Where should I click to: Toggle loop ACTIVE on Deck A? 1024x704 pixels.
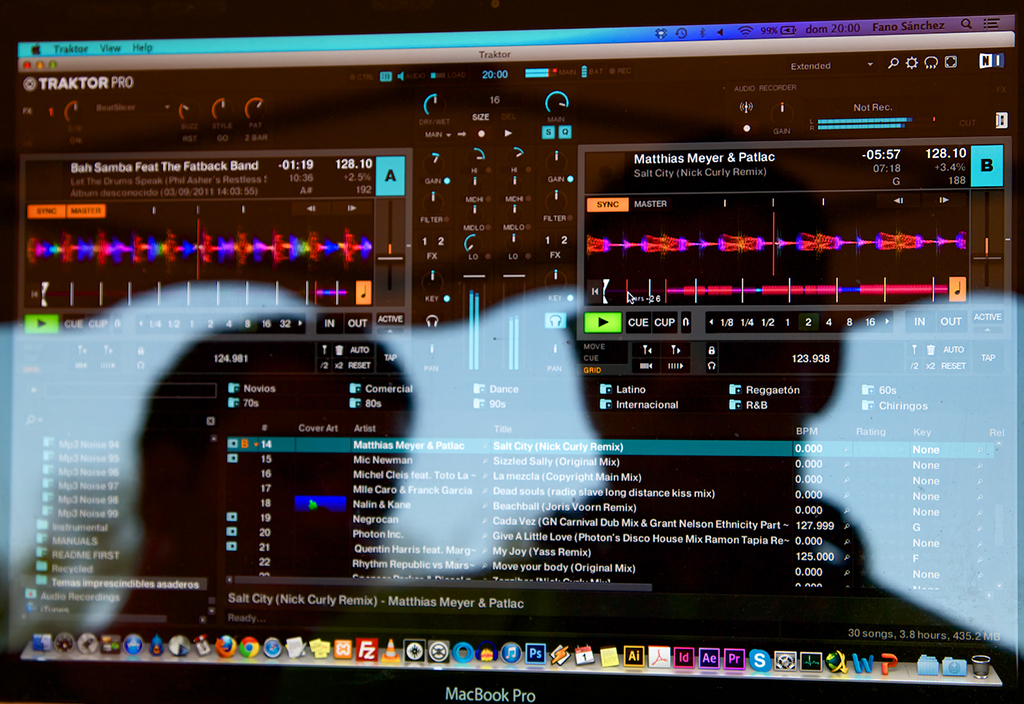point(390,319)
